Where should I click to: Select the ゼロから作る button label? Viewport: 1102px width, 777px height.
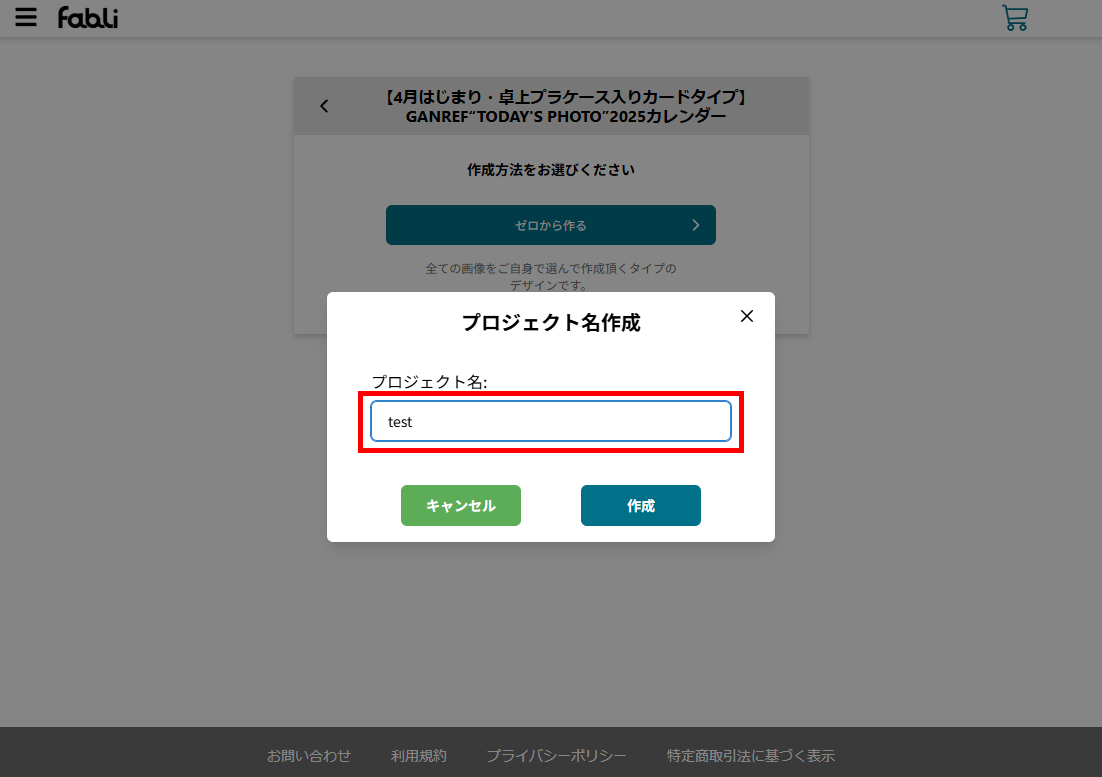(x=550, y=225)
